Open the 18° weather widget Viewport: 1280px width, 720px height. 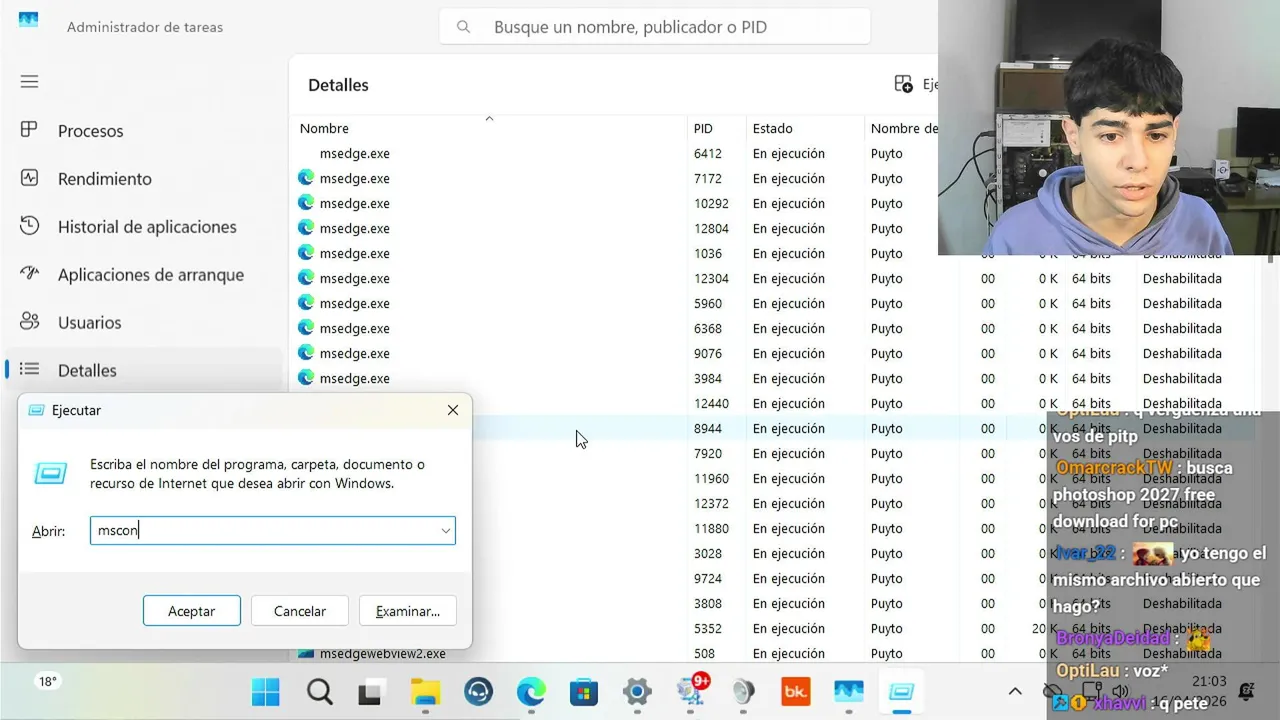47,681
